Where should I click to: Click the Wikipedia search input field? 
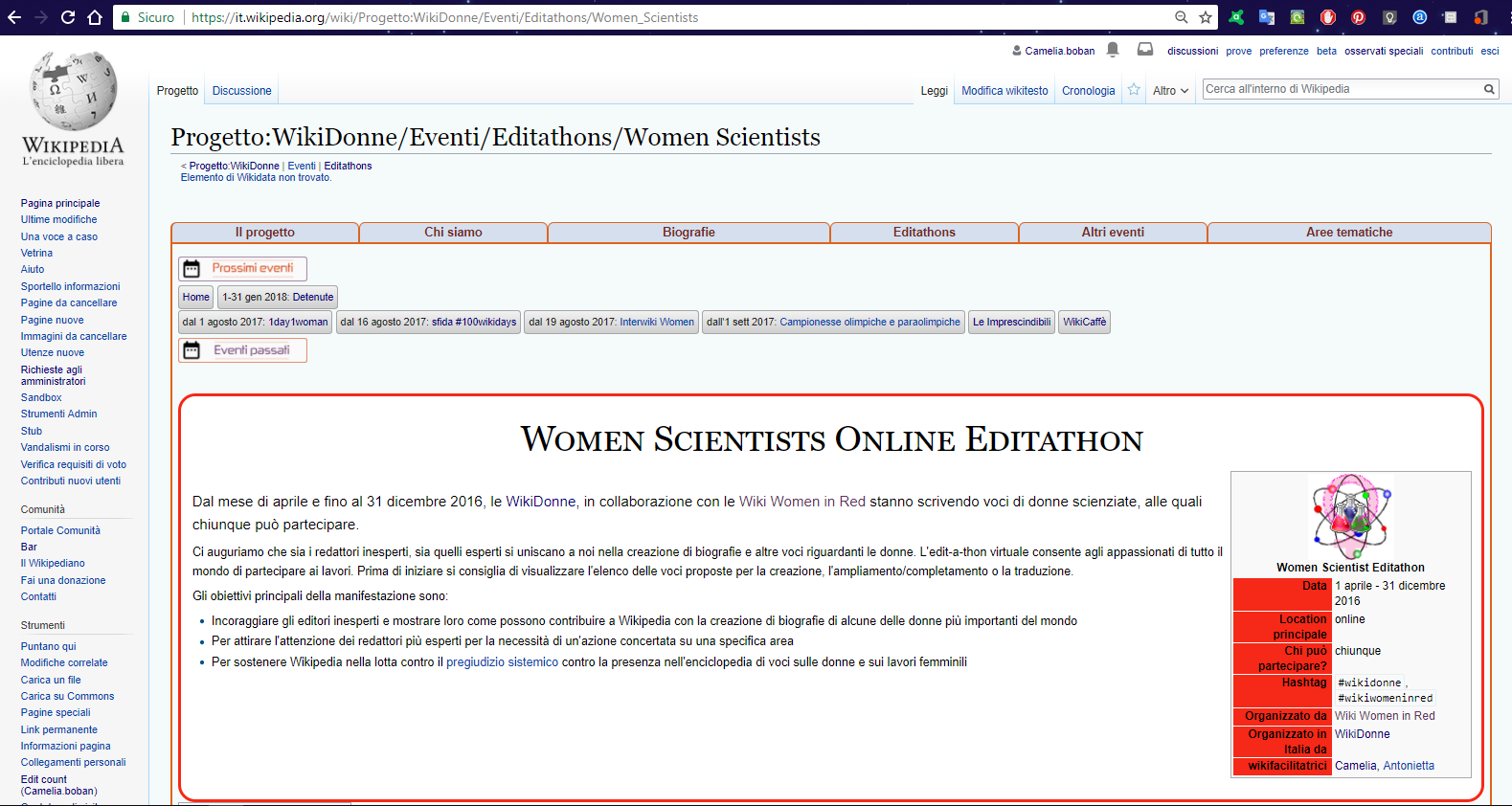point(1341,89)
